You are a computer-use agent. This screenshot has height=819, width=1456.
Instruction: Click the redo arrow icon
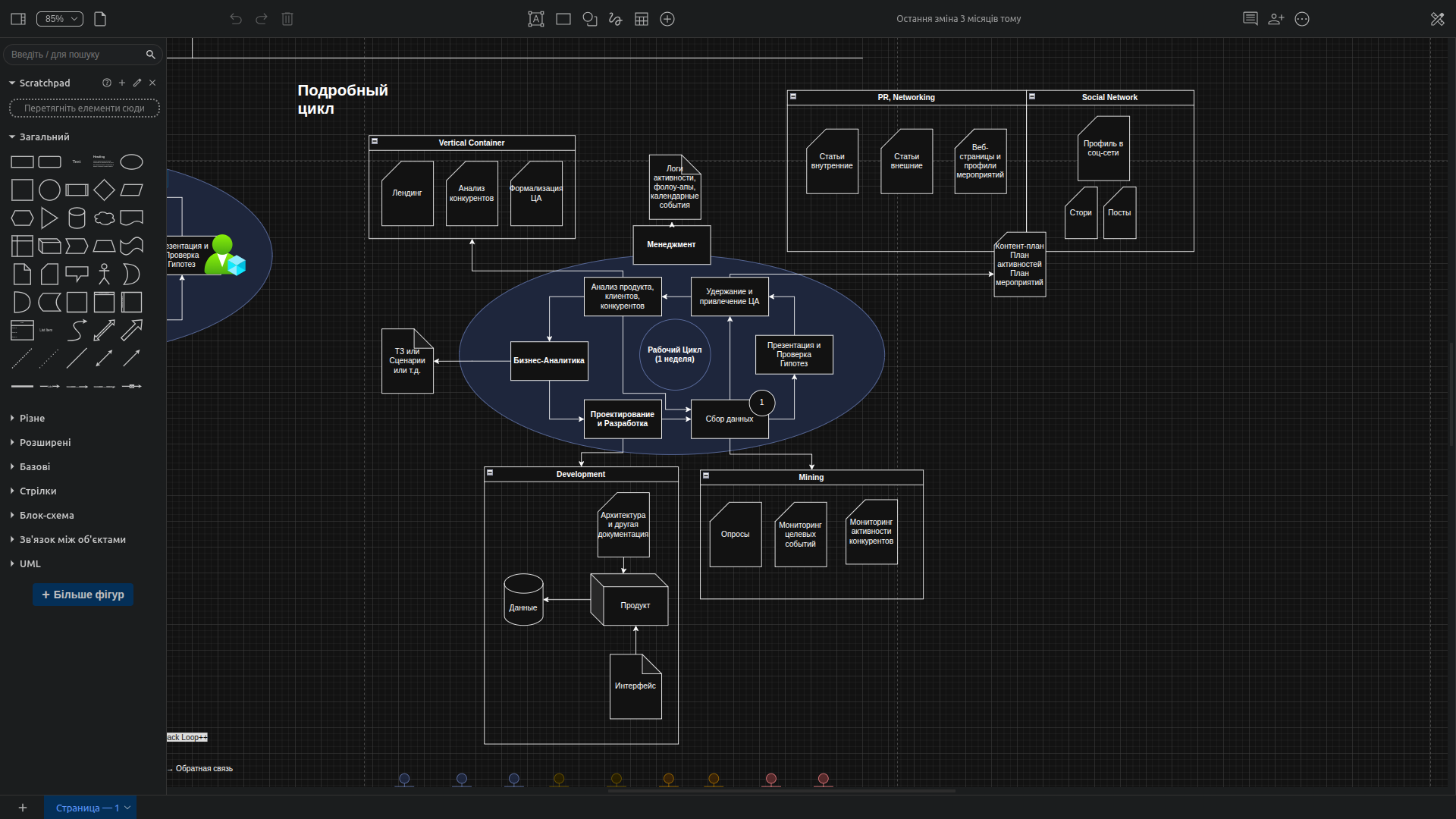262,19
